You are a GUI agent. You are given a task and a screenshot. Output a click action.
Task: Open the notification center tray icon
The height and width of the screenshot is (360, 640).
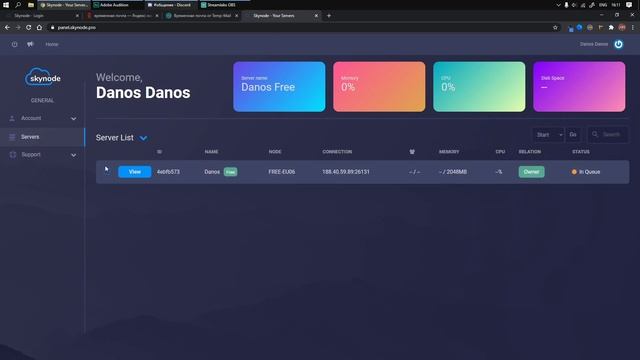tap(629, 5)
